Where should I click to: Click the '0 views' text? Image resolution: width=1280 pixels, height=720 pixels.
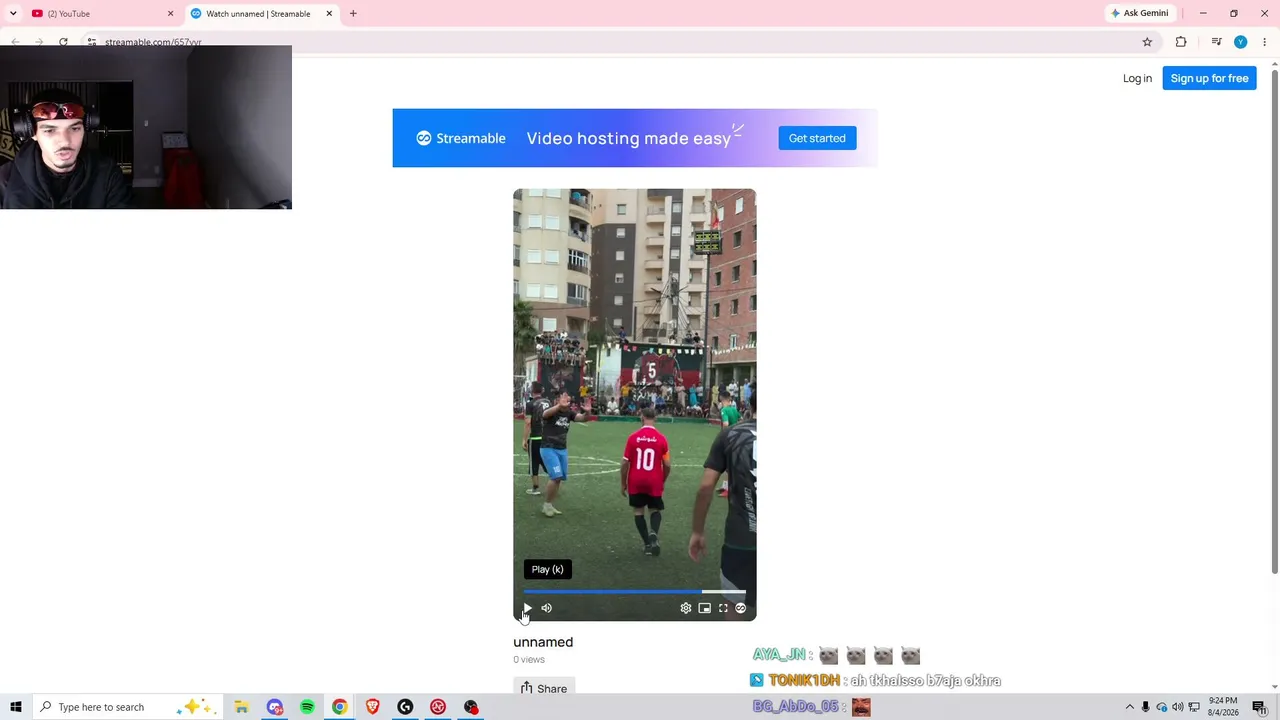pyautogui.click(x=529, y=660)
